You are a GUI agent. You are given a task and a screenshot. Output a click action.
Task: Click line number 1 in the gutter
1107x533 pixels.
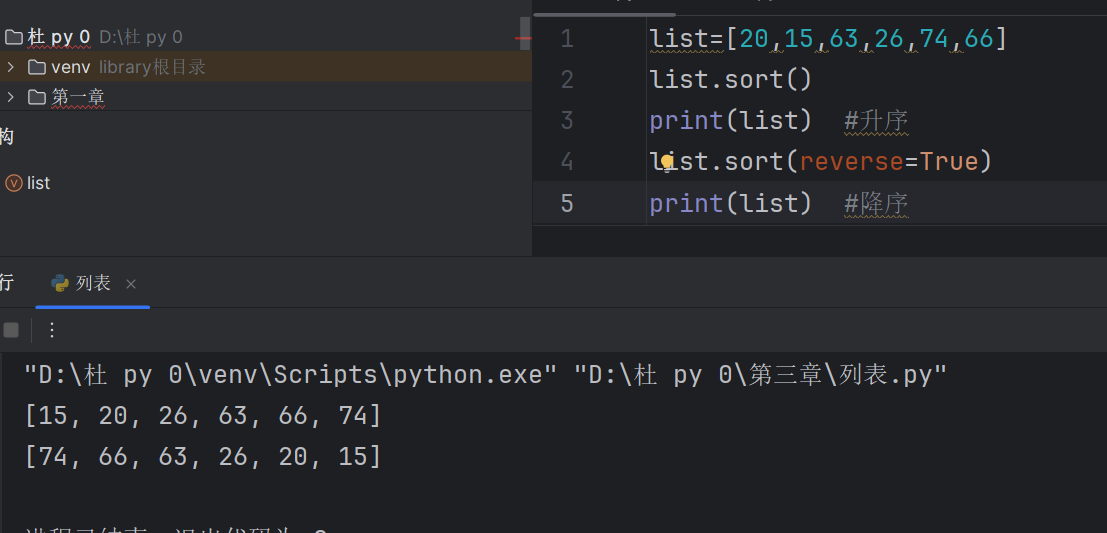pyautogui.click(x=567, y=39)
